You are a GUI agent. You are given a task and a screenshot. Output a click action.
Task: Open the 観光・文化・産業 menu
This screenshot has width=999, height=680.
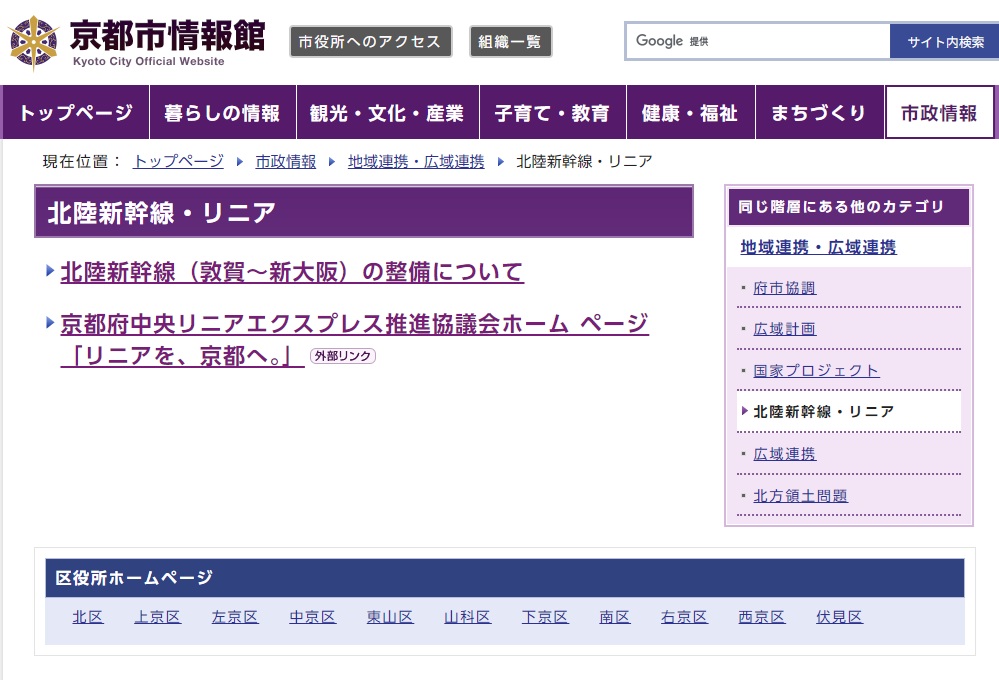pyautogui.click(x=387, y=113)
